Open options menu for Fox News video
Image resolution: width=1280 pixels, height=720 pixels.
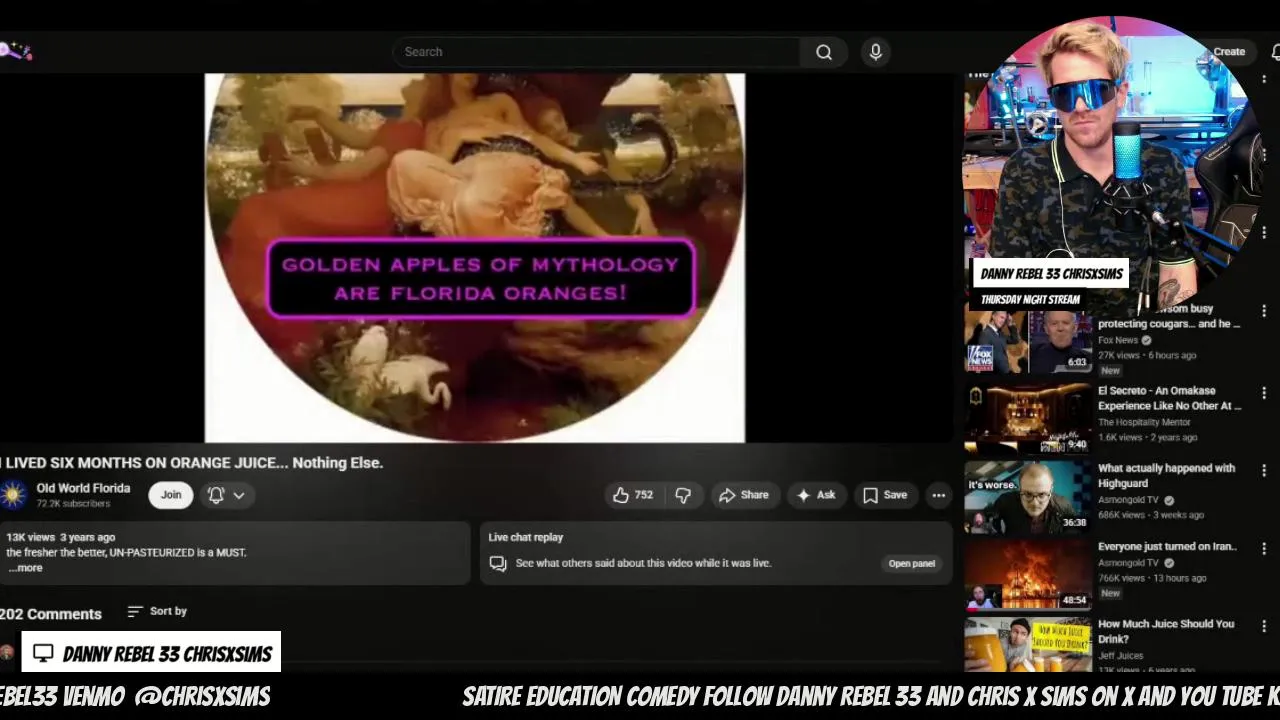coord(1264,312)
